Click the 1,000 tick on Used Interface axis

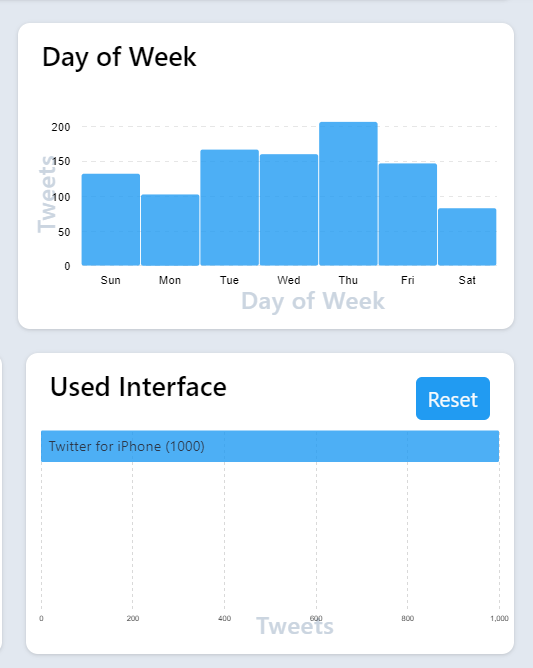coord(499,619)
